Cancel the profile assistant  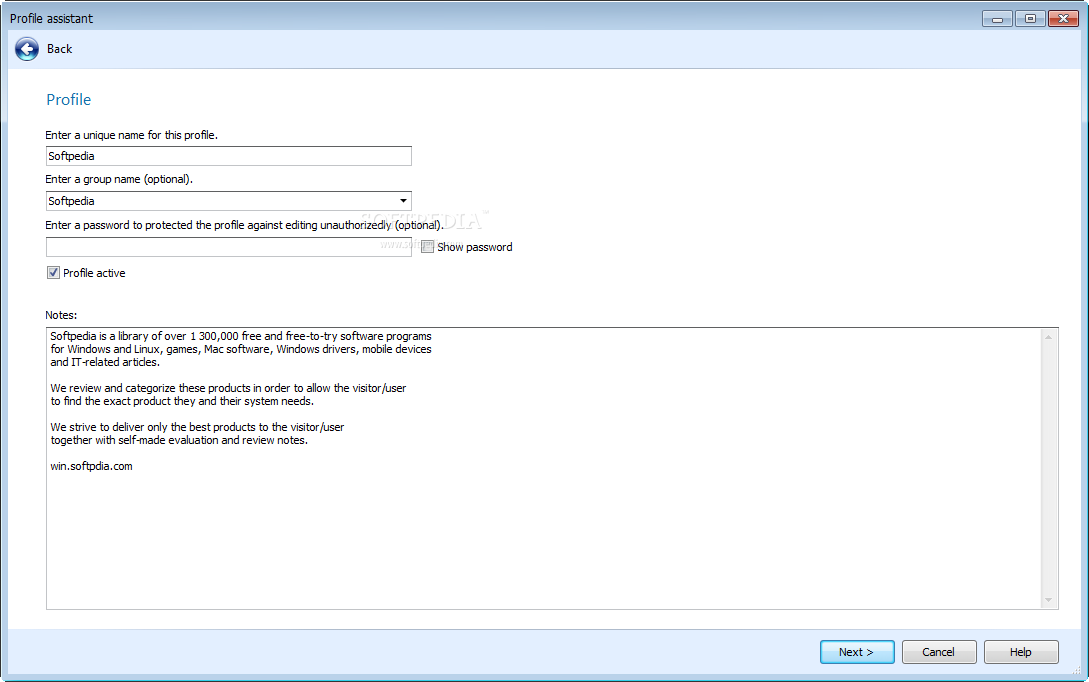(939, 652)
